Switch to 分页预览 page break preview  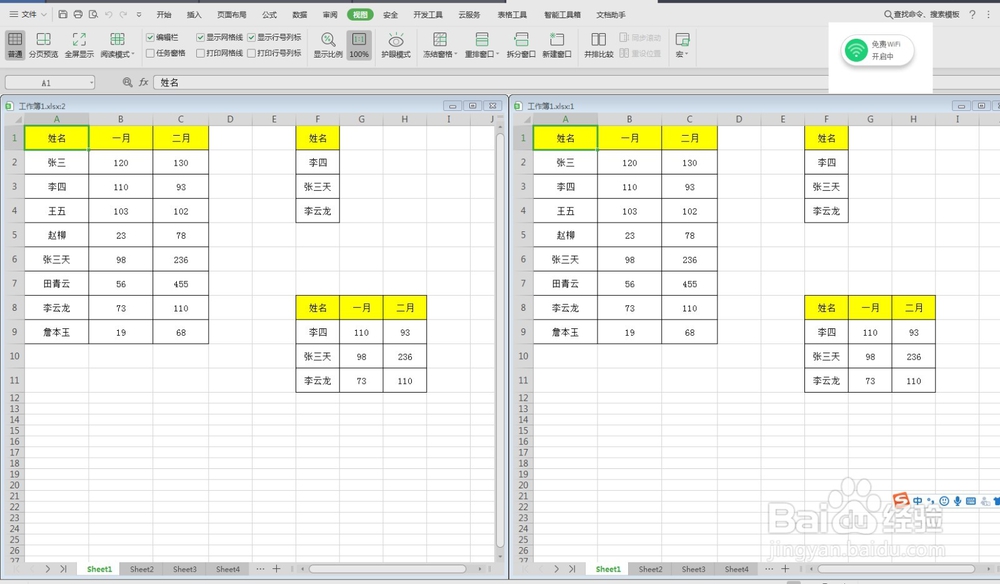point(43,45)
